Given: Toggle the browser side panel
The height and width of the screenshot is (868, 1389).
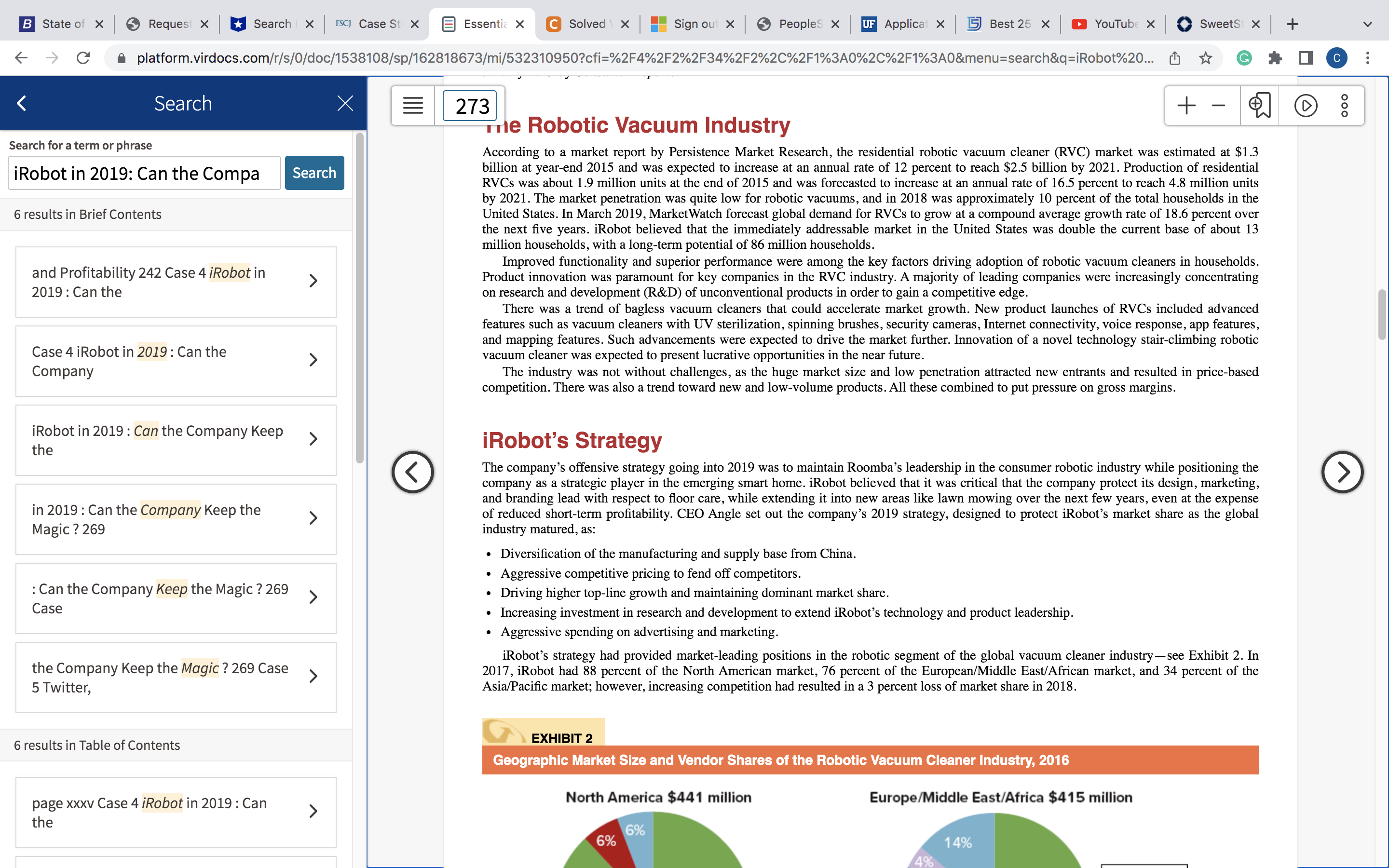Looking at the screenshot, I should click(1306, 58).
